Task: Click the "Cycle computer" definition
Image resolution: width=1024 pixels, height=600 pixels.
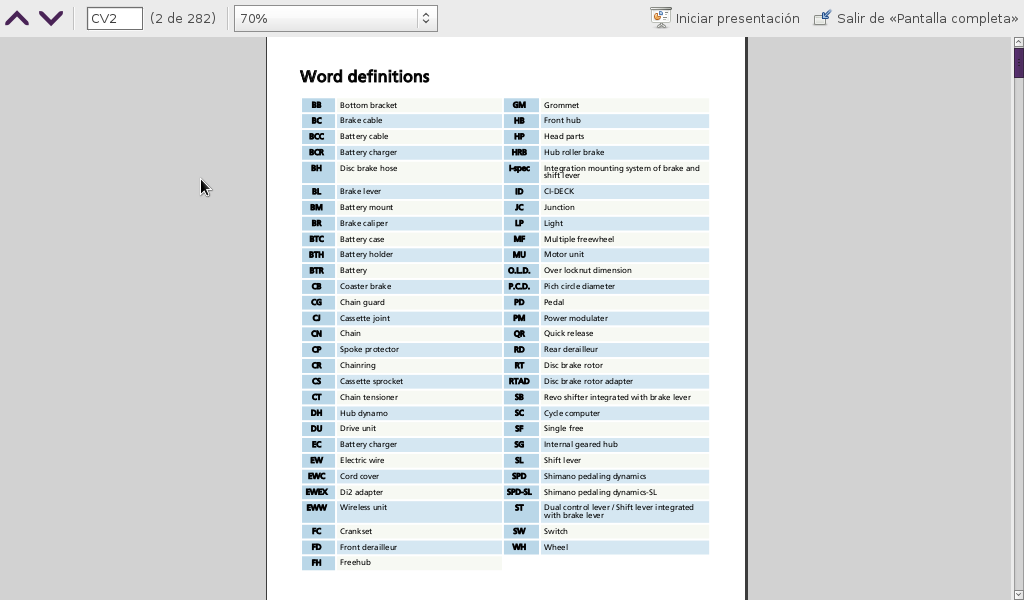Action: point(572,413)
